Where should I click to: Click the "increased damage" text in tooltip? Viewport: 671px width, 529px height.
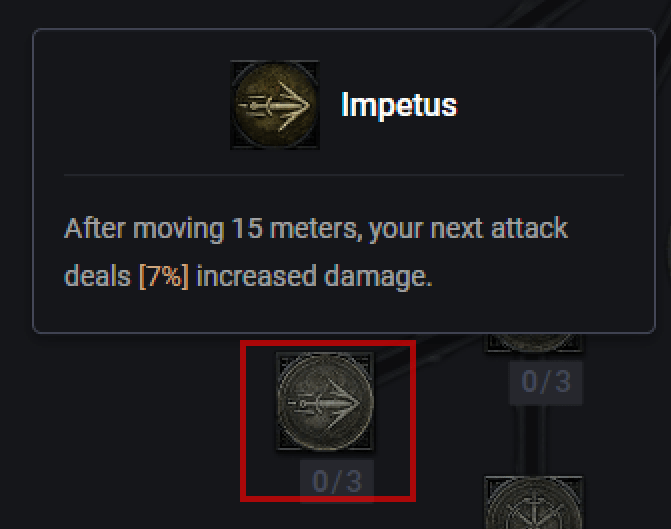pyautogui.click(x=314, y=277)
